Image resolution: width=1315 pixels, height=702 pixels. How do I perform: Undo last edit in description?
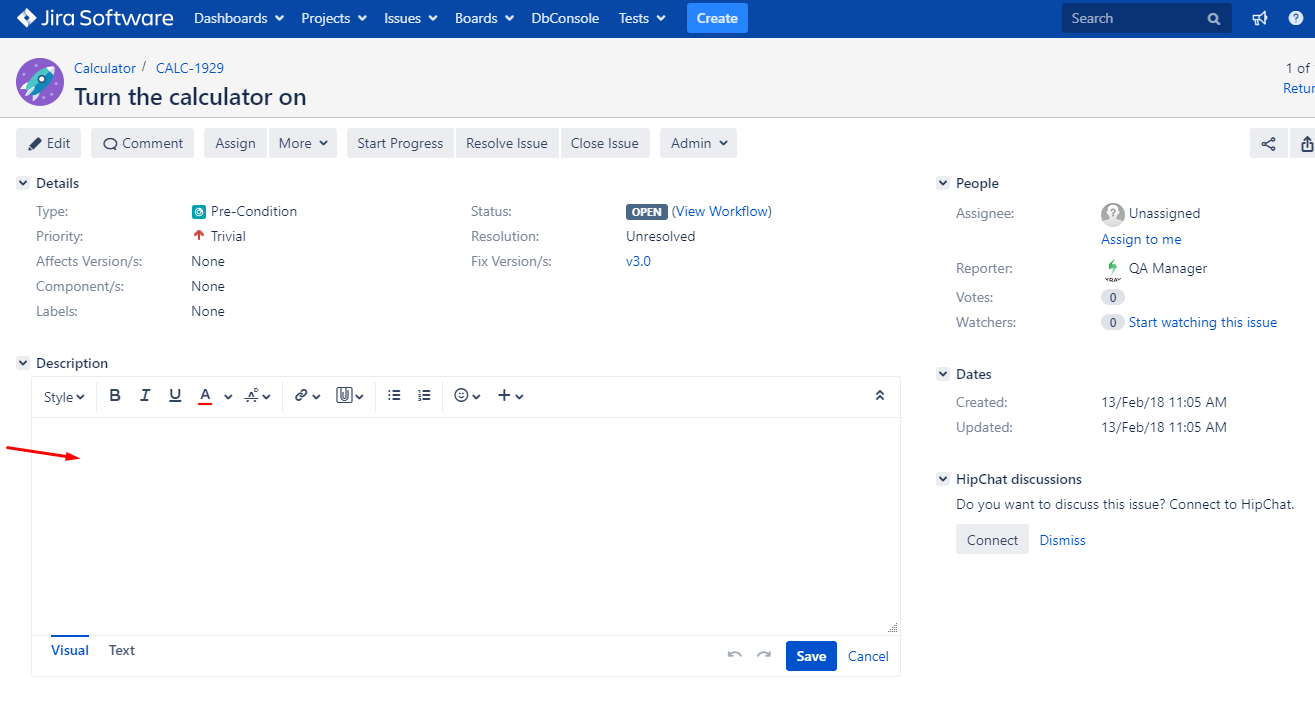pyautogui.click(x=735, y=655)
